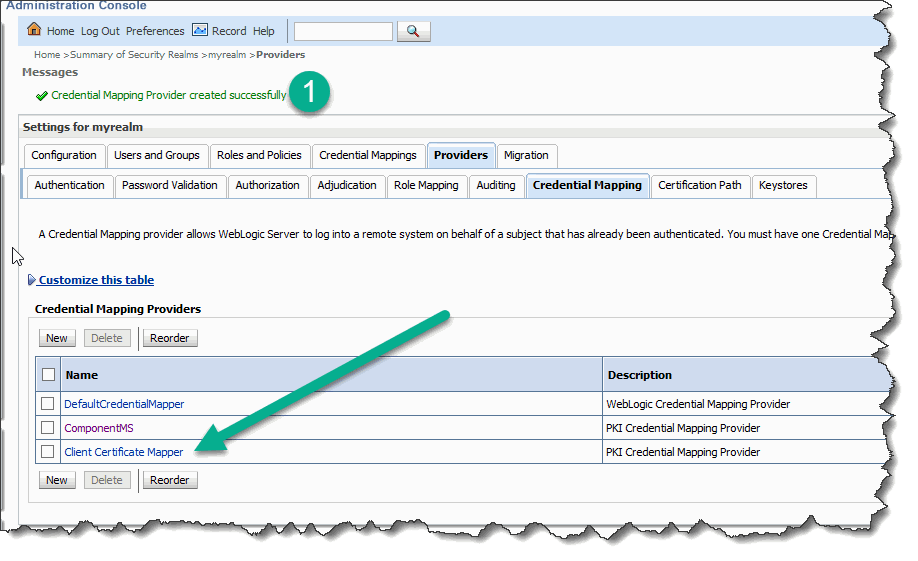Open the Migration tab
918x561 pixels.
coord(526,155)
